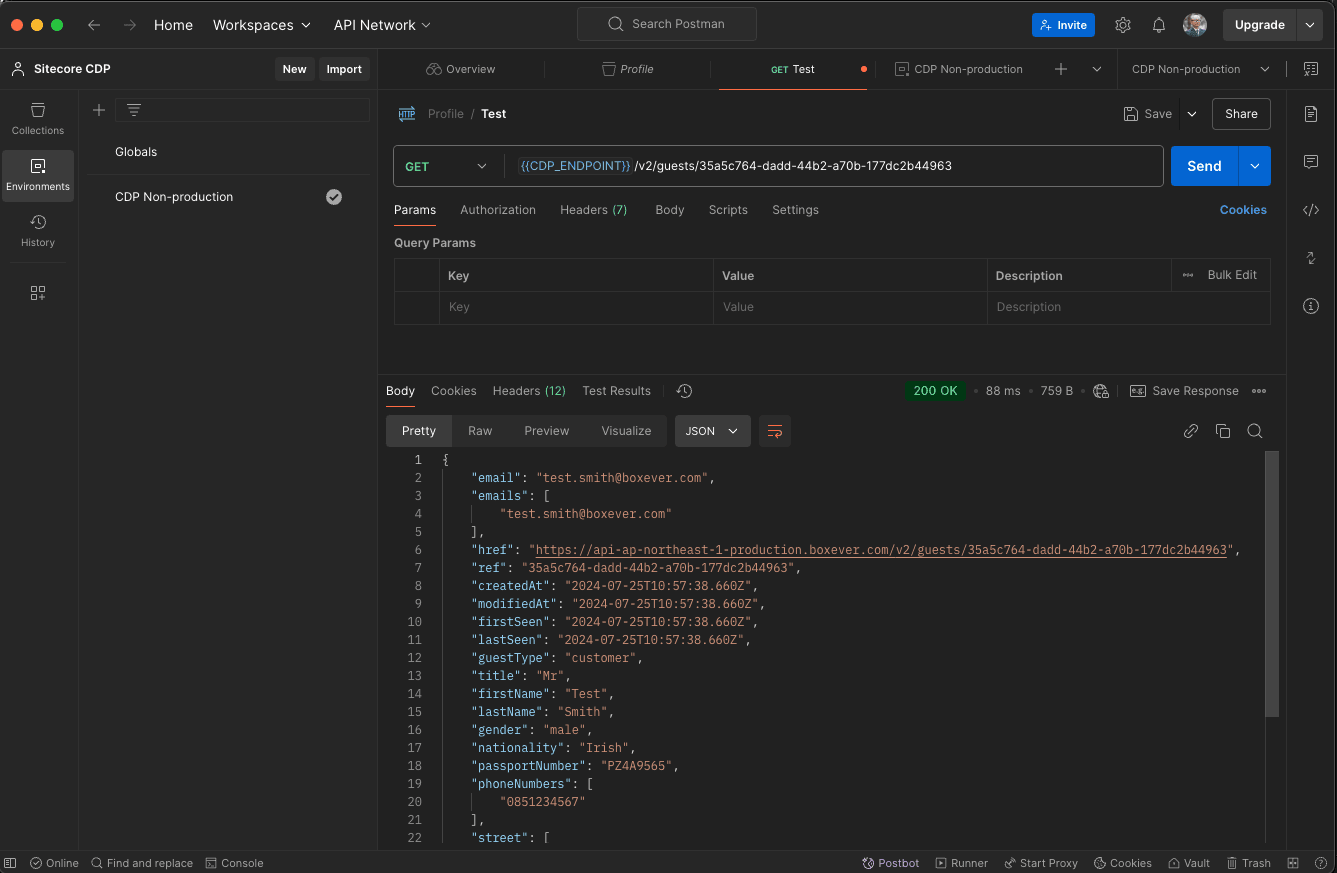The height and width of the screenshot is (873, 1337).
Task: Expand the JSON format dropdown
Action: tap(712, 431)
